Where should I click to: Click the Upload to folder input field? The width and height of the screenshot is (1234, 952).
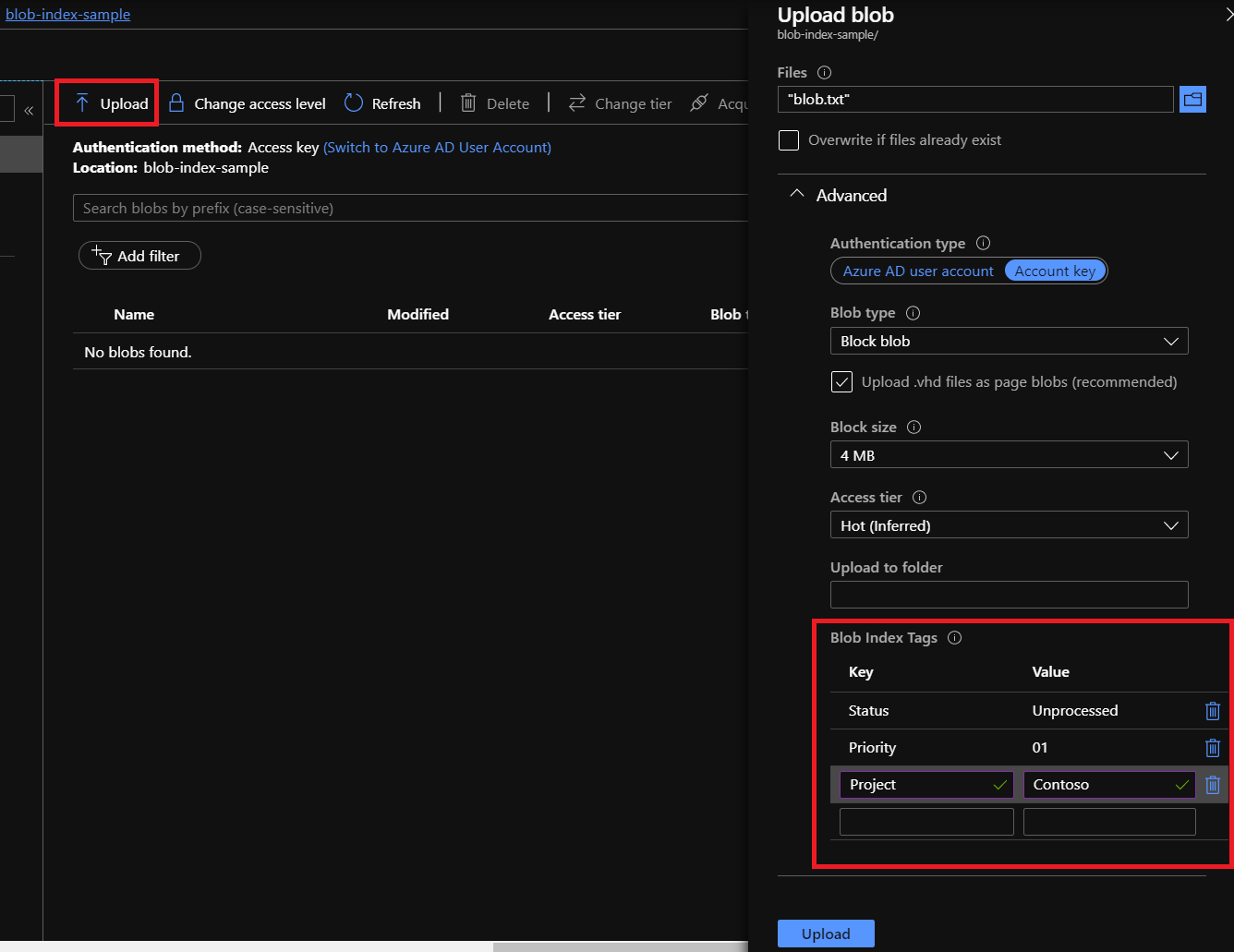[1009, 595]
